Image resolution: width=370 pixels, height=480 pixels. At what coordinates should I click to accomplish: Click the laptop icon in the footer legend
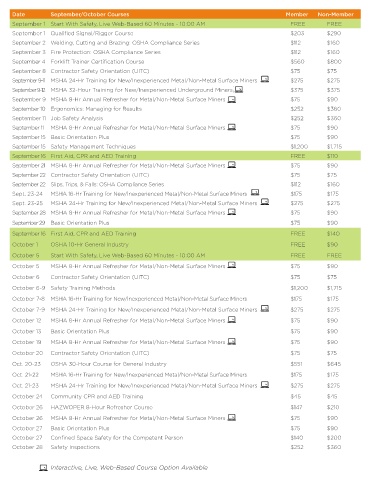(x=43, y=467)
